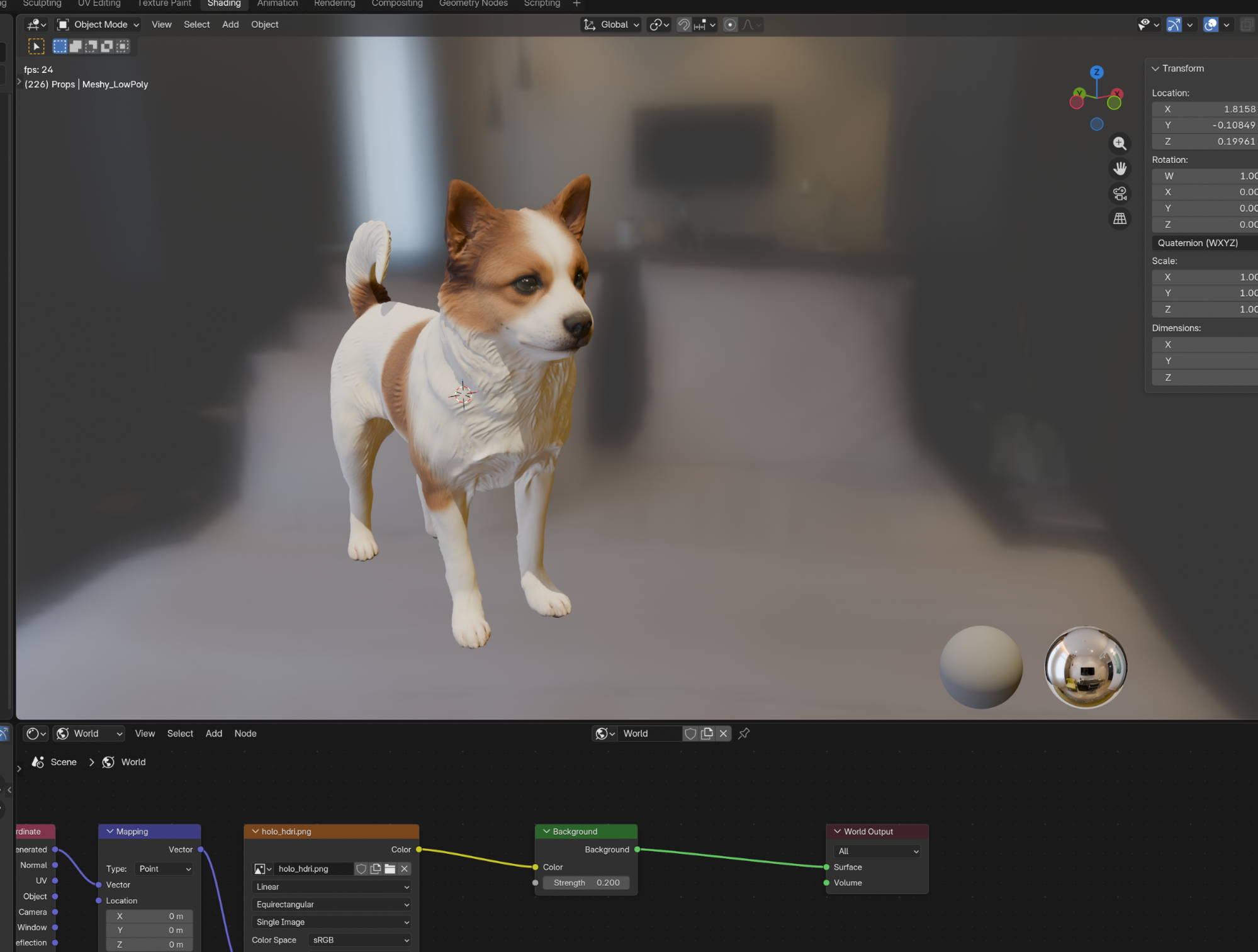Click Background Strength 0.200 slider
This screenshot has height=952, width=1258.
[586, 882]
